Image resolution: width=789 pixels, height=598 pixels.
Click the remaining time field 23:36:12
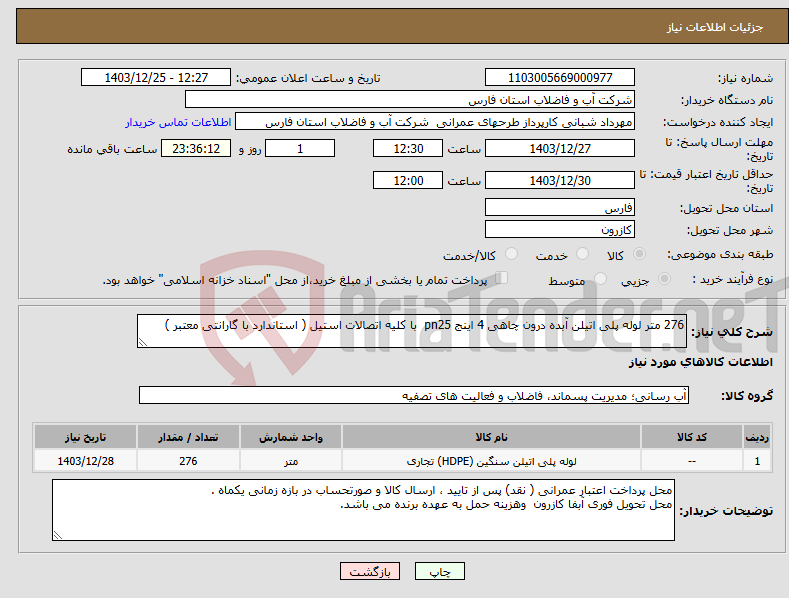(x=196, y=148)
